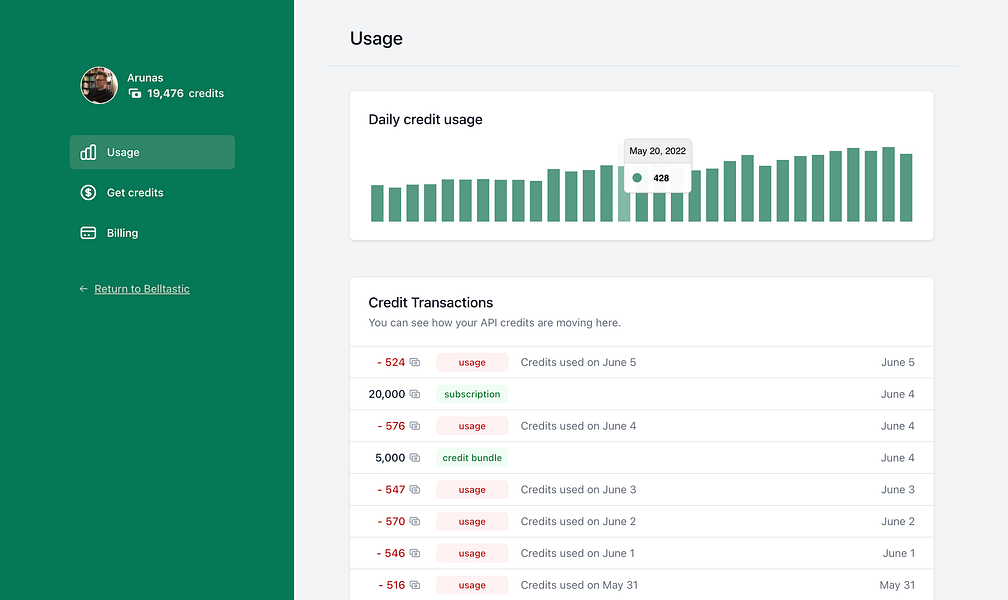
Task: Click the usage tag on June 1 row
Action: tap(472, 553)
